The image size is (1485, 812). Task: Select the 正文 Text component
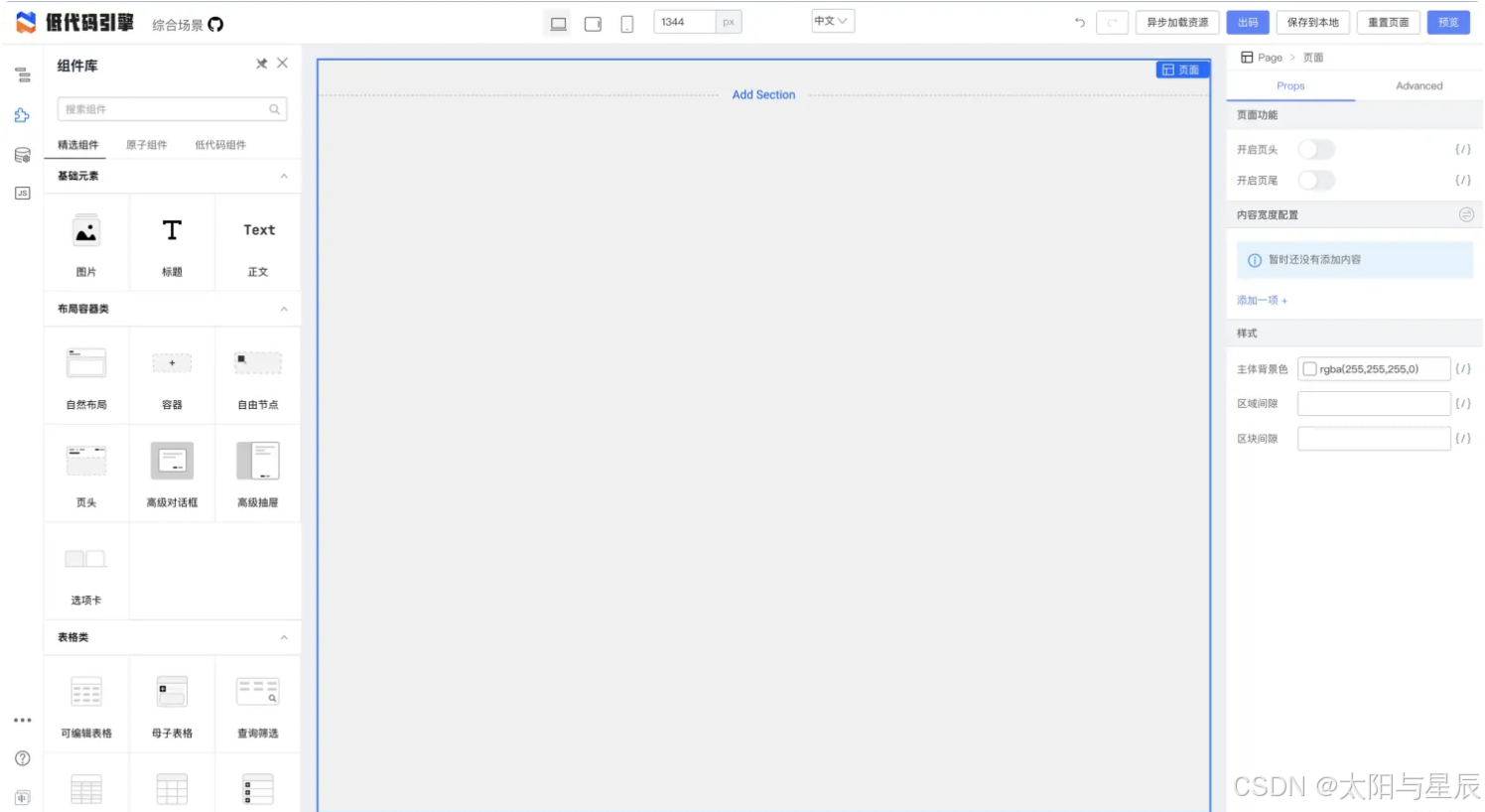(258, 243)
